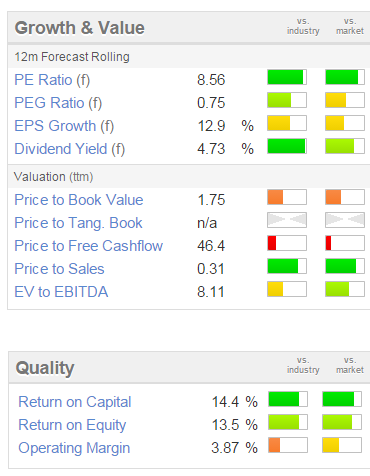
Task: Click Operating Margin vs. industry orange bar
Action: coord(288,445)
